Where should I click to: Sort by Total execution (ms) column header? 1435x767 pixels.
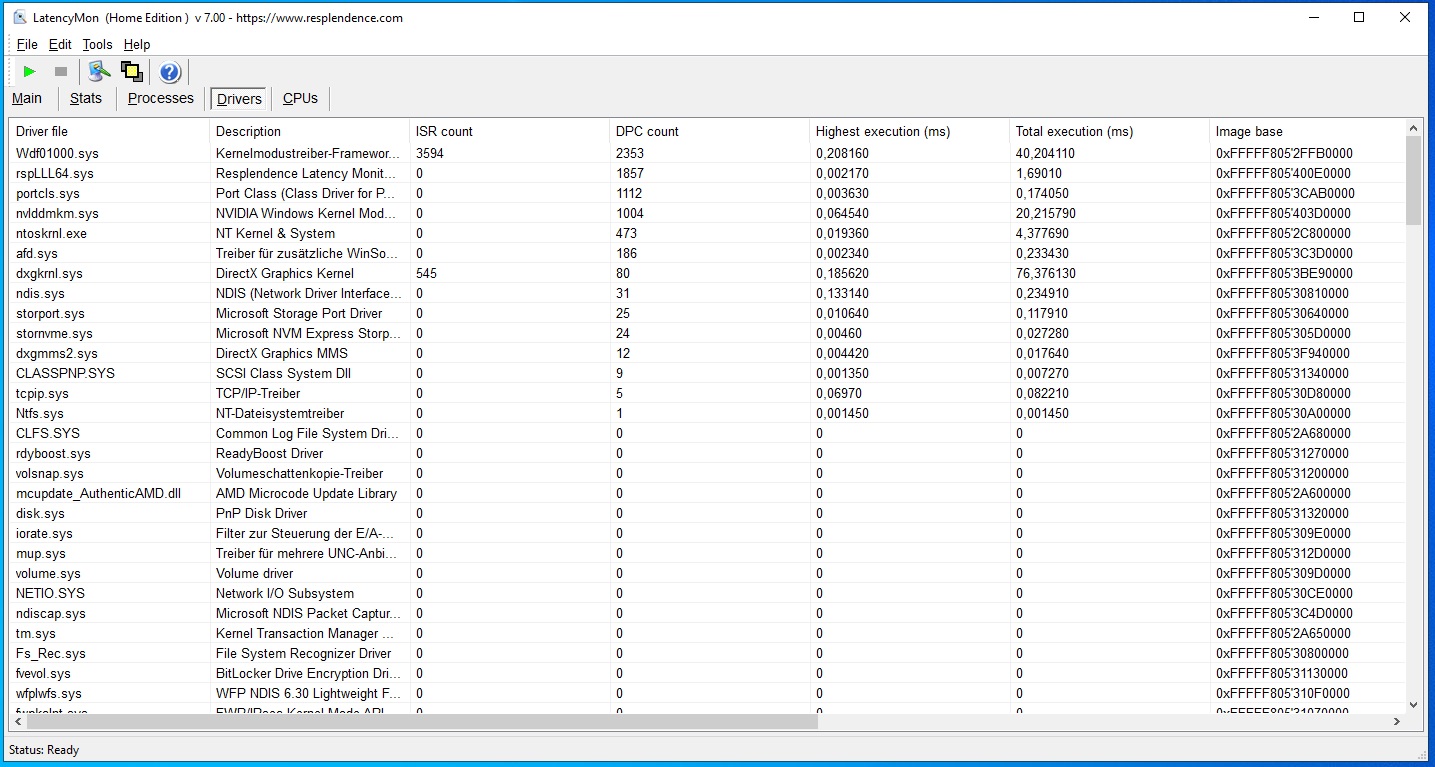(1110, 131)
